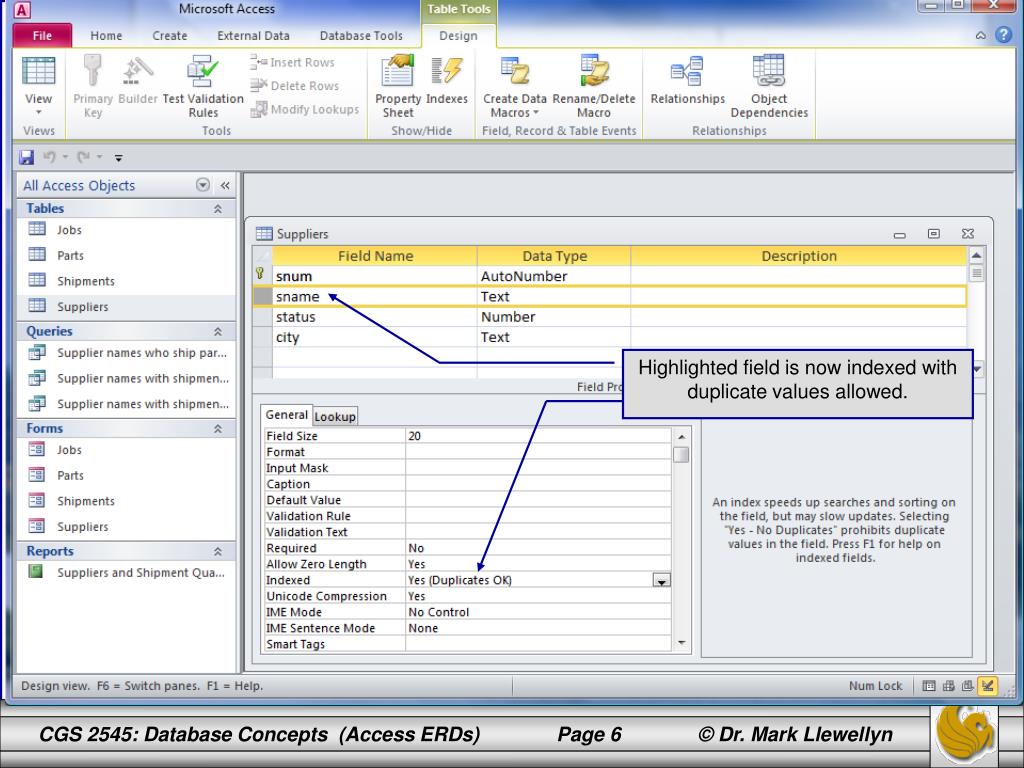Select Suppliers table in navigation pane
This screenshot has width=1024, height=768.
pyautogui.click(x=127, y=306)
